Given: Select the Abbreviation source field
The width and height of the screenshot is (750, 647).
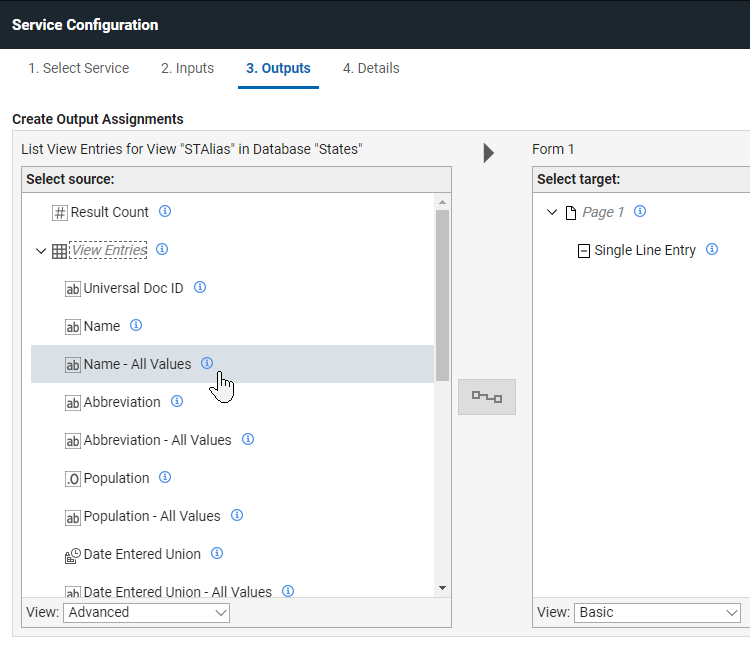Looking at the screenshot, I should click(x=121, y=402).
